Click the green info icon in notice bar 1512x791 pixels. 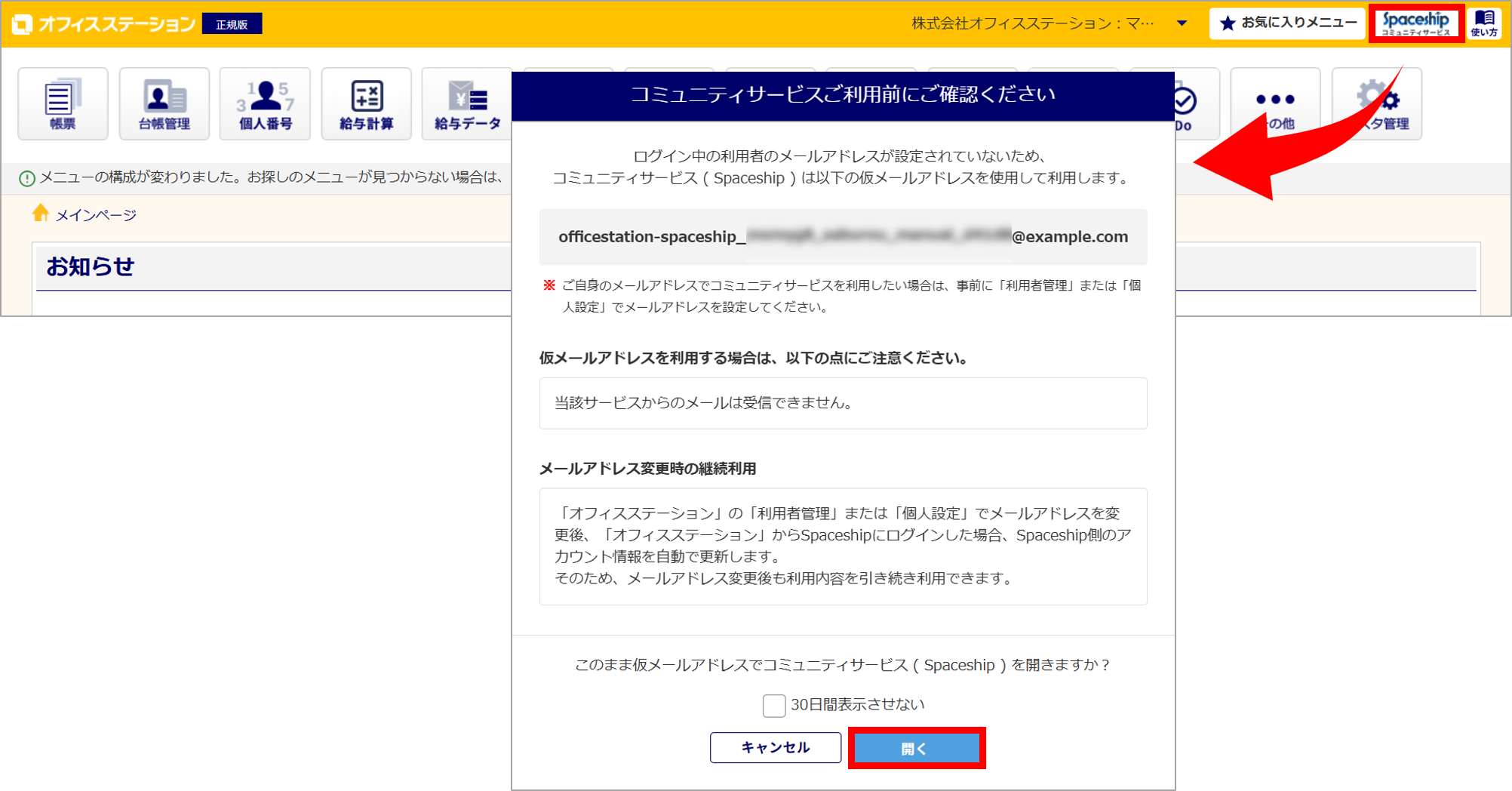click(x=27, y=178)
